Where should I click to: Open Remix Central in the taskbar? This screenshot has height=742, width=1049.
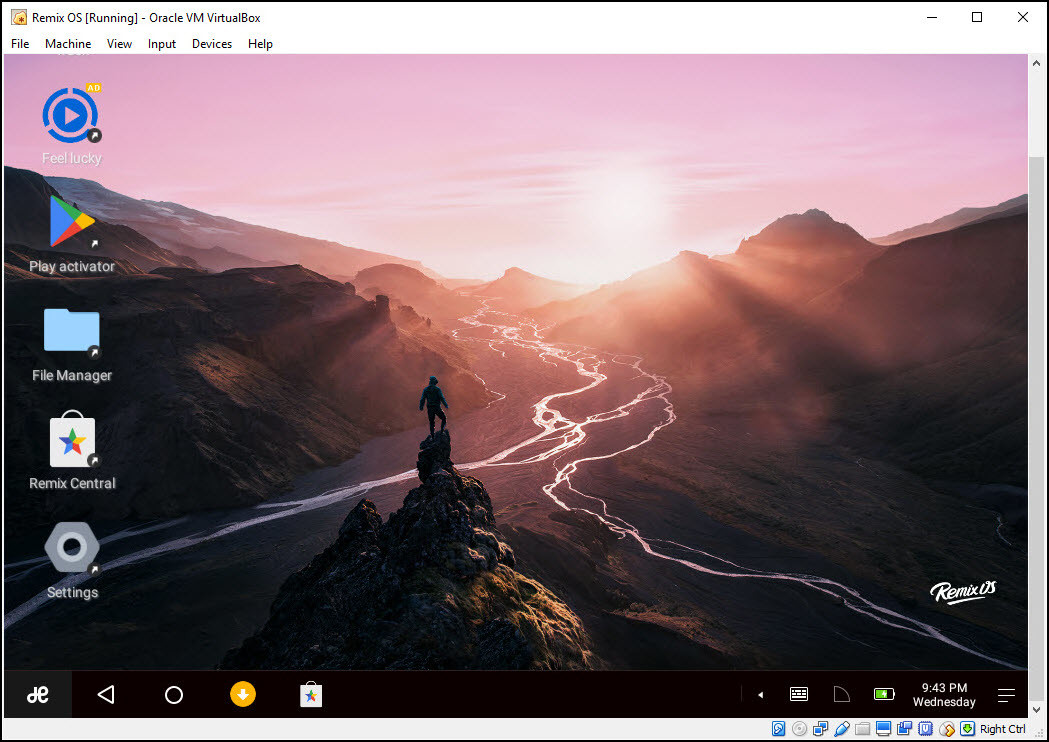pos(311,694)
